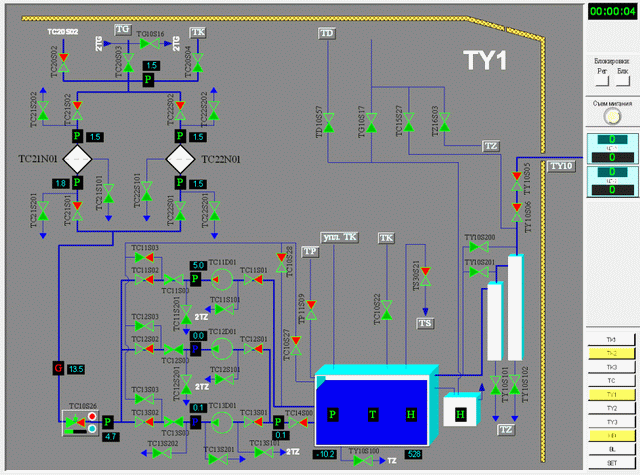640x475 pixels.
Task: Click the TS label button
Action: pyautogui.click(x=425, y=323)
